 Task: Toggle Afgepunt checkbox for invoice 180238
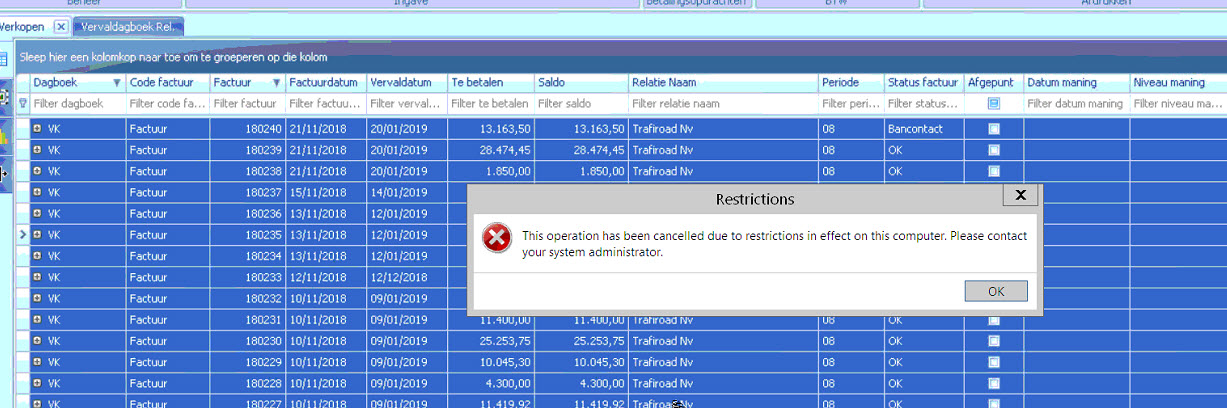click(x=994, y=171)
